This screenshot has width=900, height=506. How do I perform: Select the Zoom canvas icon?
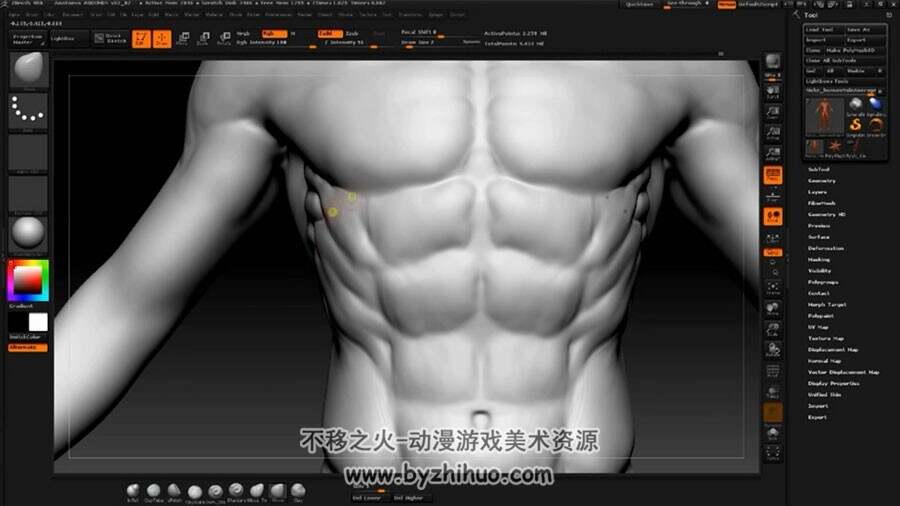tap(773, 112)
